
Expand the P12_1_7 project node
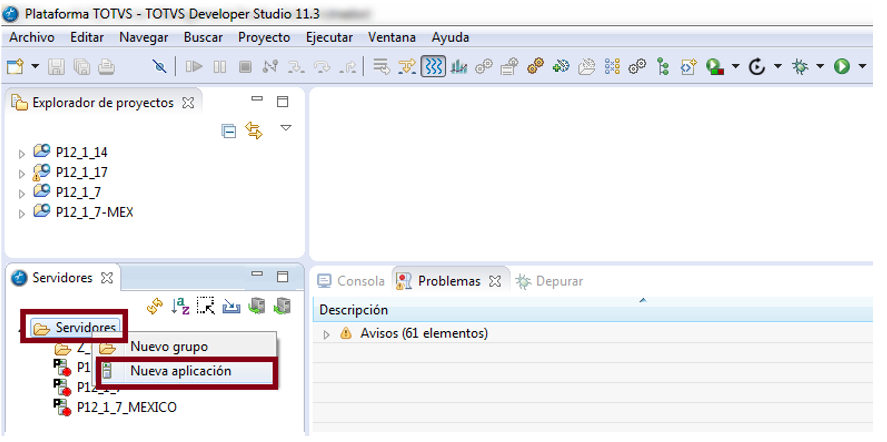(22, 194)
